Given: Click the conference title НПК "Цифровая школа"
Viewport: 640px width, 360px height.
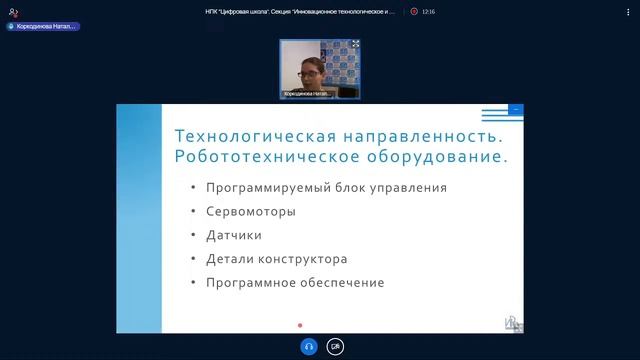Looking at the screenshot, I should pyautogui.click(x=300, y=12).
